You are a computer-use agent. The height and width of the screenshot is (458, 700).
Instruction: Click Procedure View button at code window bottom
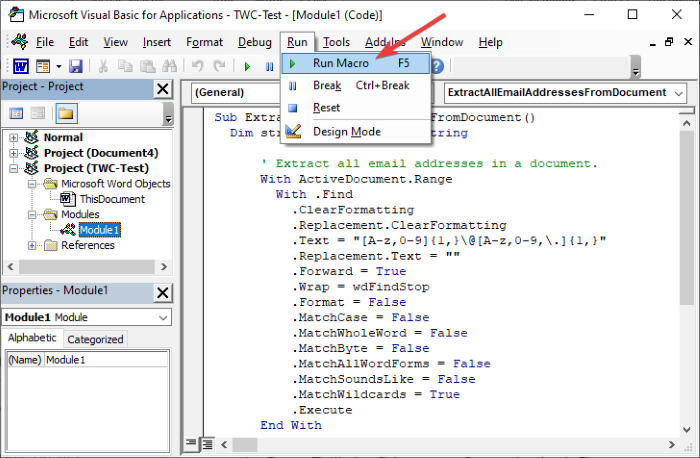pos(191,443)
